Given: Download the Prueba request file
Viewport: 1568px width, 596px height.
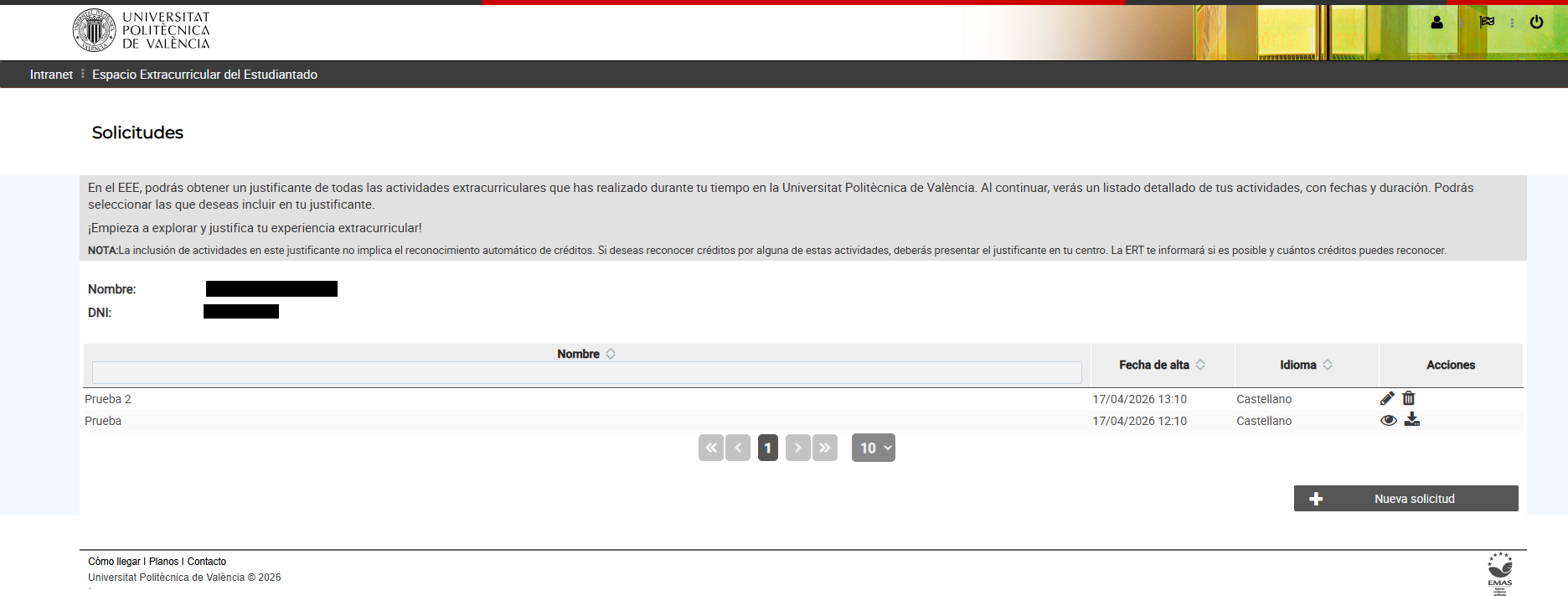Looking at the screenshot, I should 1412,419.
